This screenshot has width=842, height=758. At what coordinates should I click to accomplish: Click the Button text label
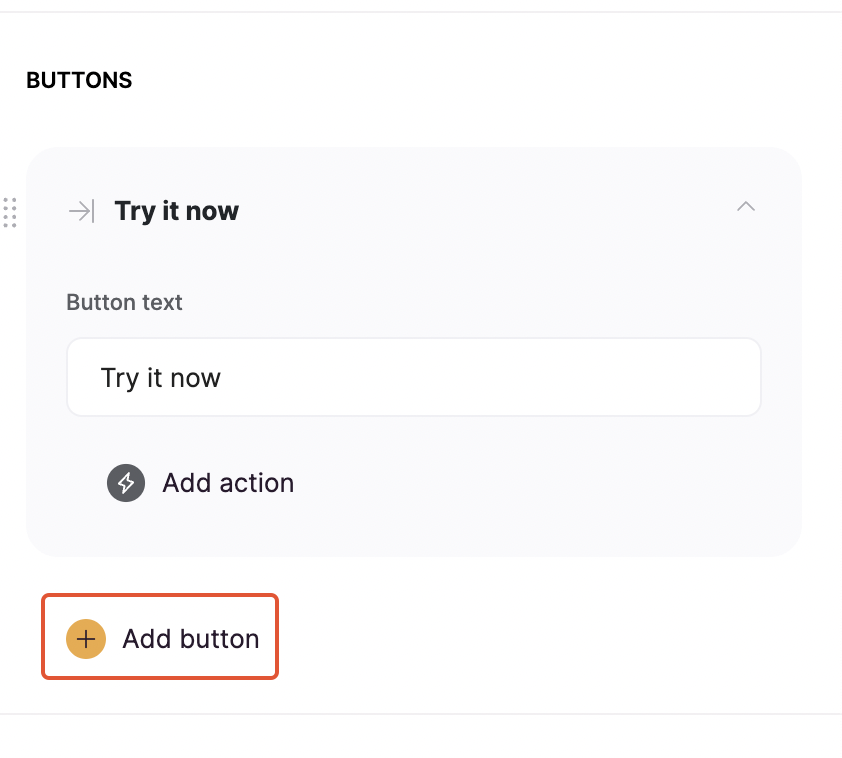124,302
